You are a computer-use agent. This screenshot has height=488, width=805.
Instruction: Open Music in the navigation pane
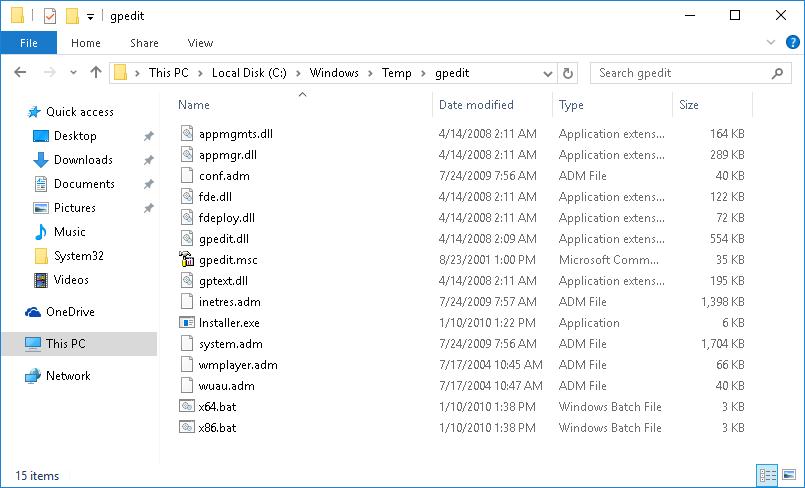click(x=69, y=232)
